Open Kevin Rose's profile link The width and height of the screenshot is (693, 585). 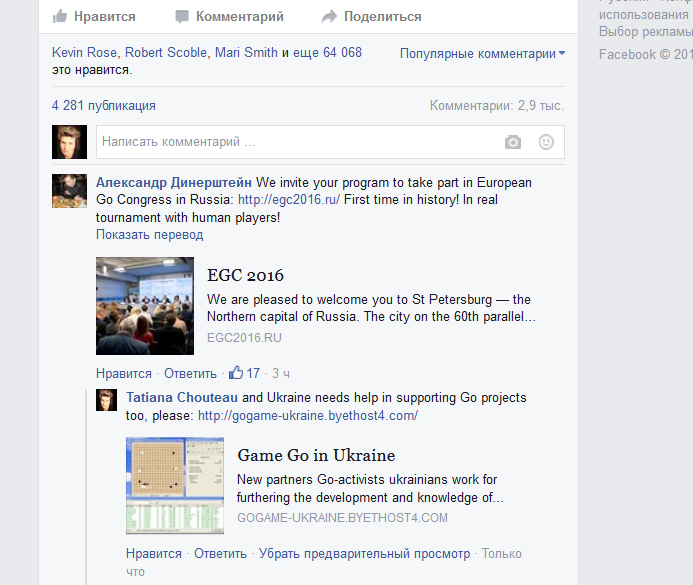coord(85,52)
